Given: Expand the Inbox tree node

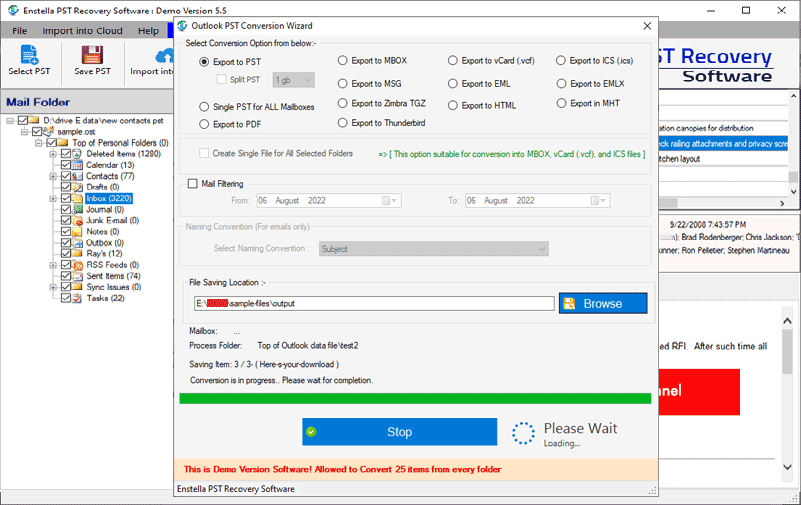Looking at the screenshot, I should point(53,198).
